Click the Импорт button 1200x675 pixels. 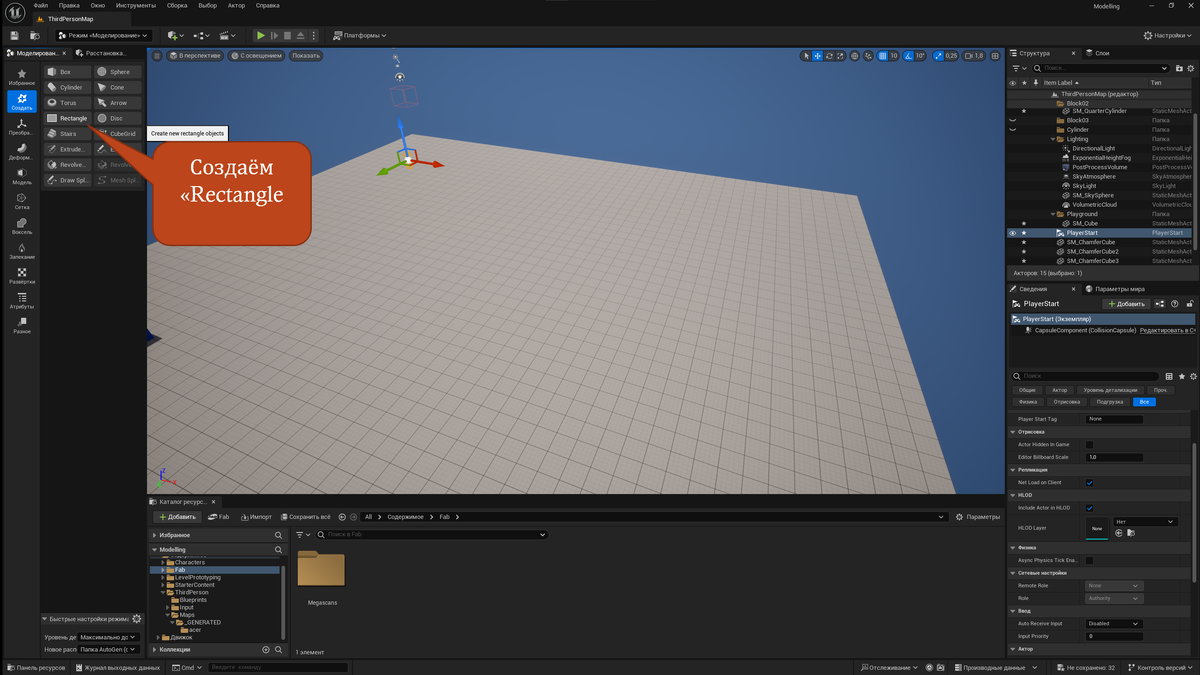click(255, 517)
